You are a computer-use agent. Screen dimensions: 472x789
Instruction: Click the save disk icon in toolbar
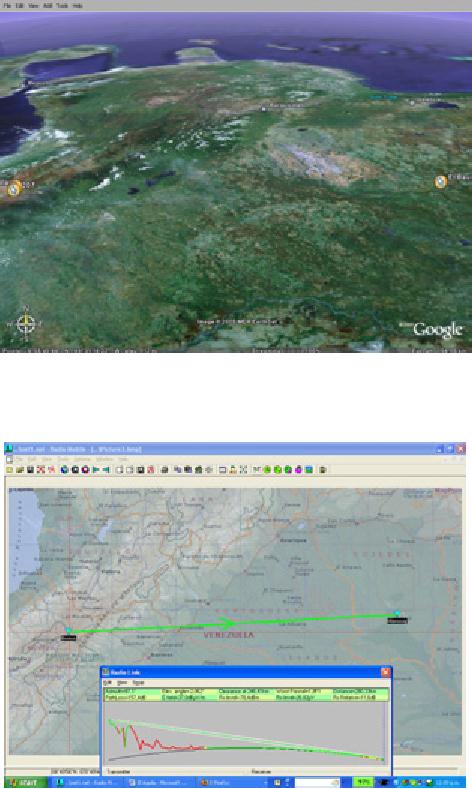30,470
